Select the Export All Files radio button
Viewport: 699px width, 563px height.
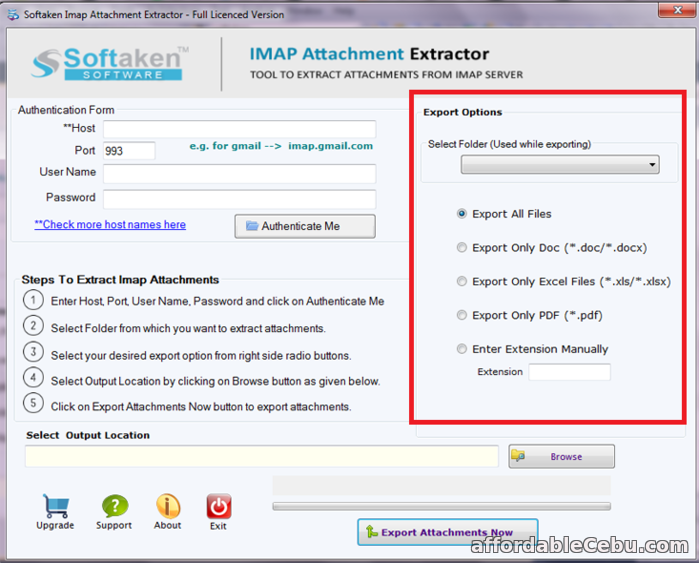pos(462,214)
